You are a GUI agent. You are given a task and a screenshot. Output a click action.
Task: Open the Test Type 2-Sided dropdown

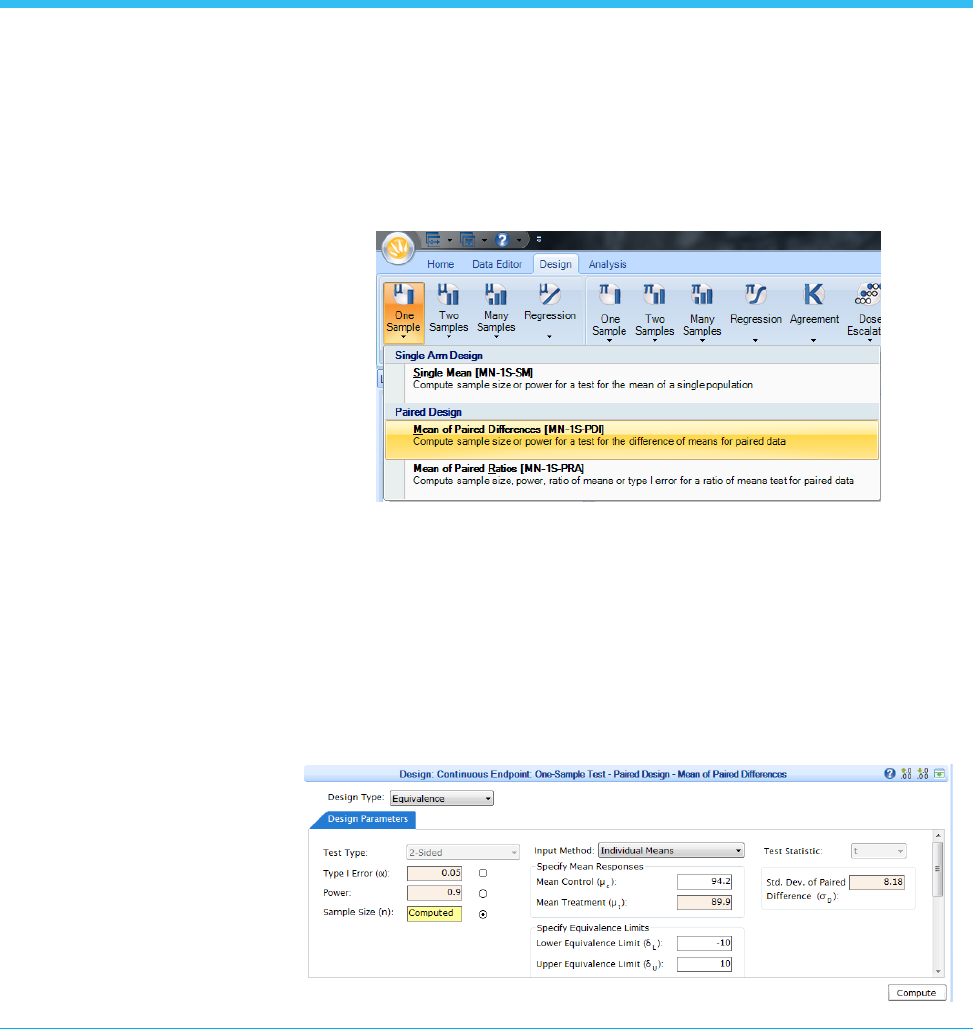click(x=463, y=852)
